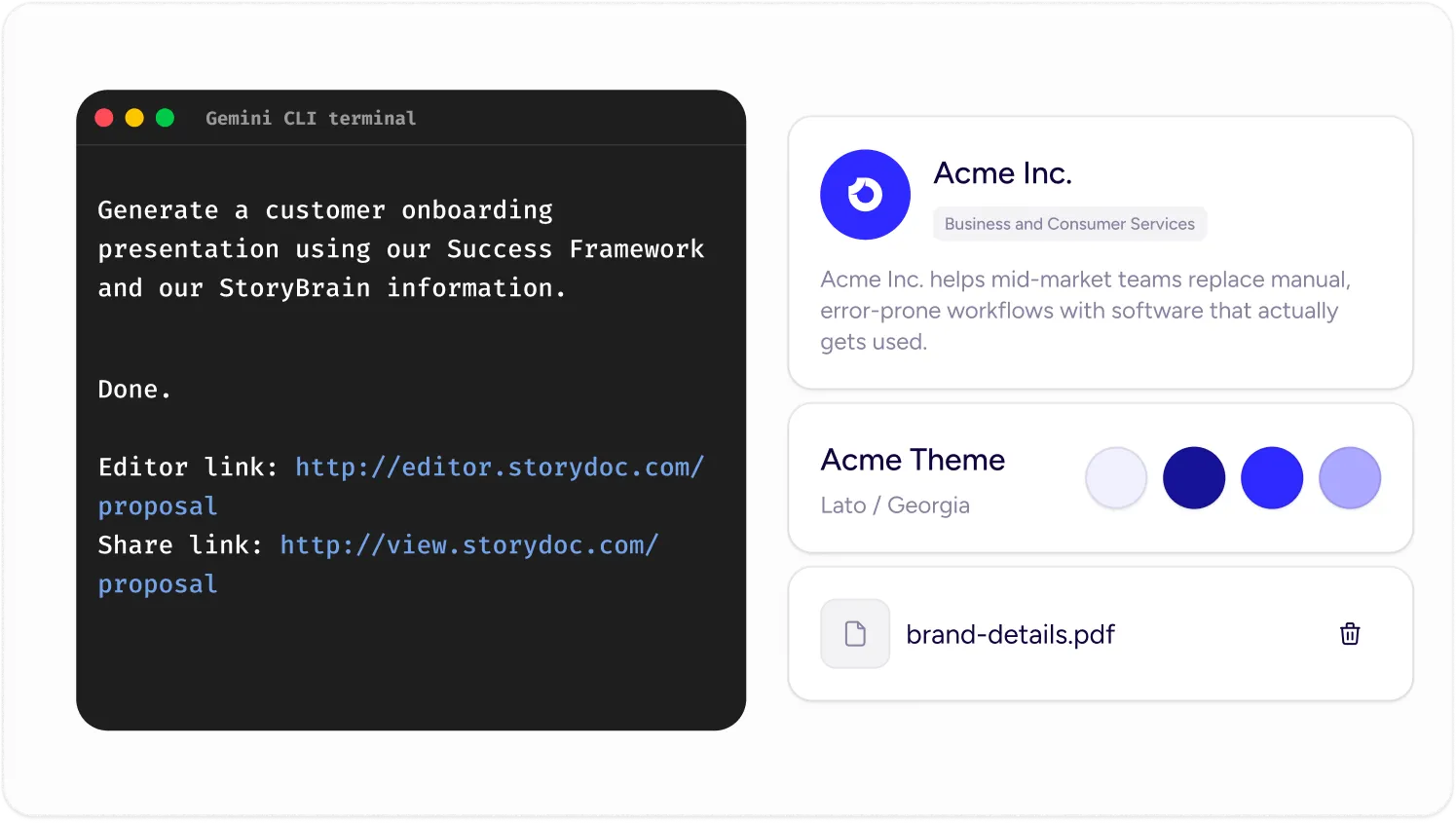Click the Acme Inc. description paragraph
Viewport: 1456px width, 823px height.
click(1085, 311)
